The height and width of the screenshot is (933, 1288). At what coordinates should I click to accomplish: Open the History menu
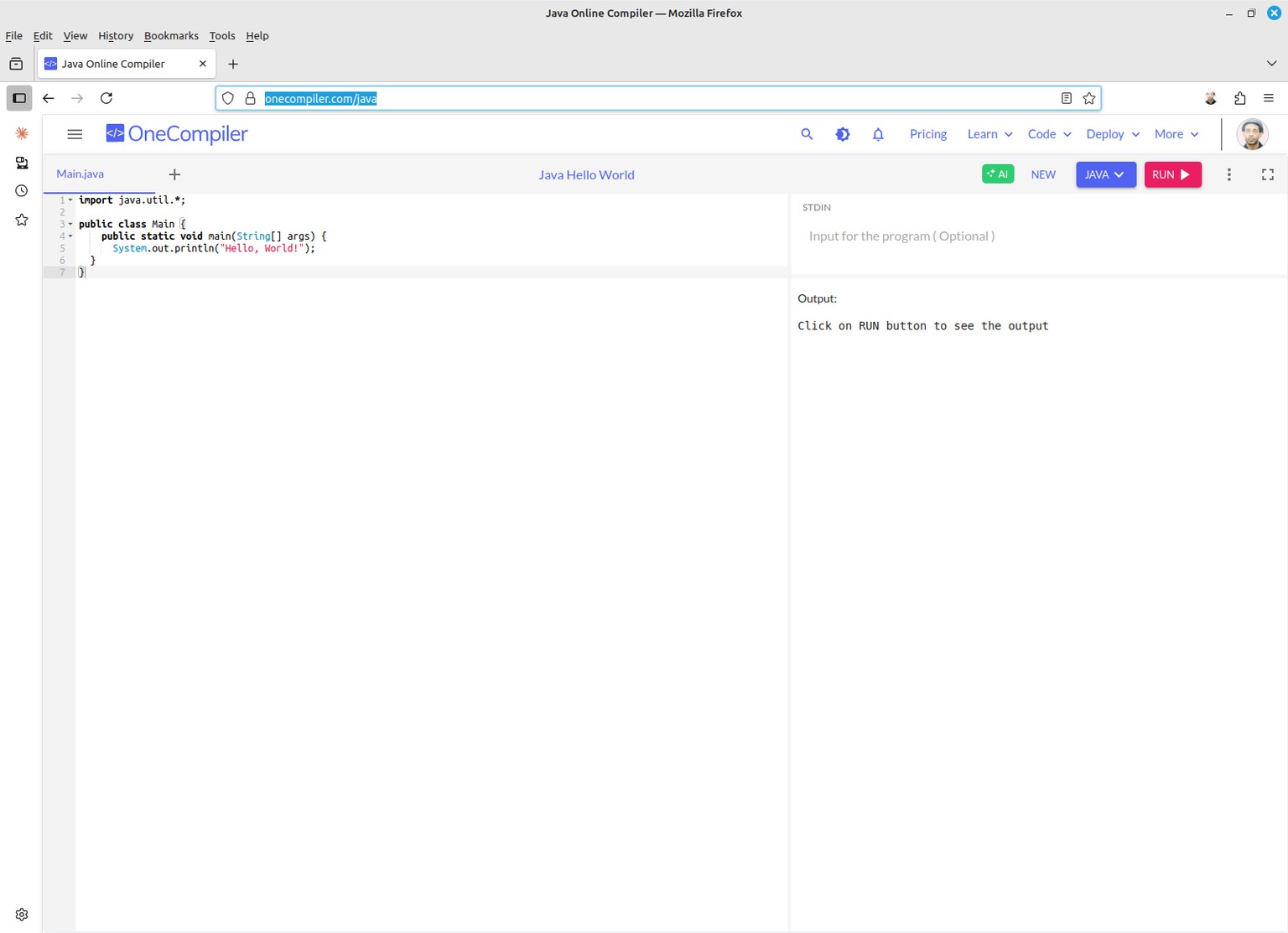116,36
